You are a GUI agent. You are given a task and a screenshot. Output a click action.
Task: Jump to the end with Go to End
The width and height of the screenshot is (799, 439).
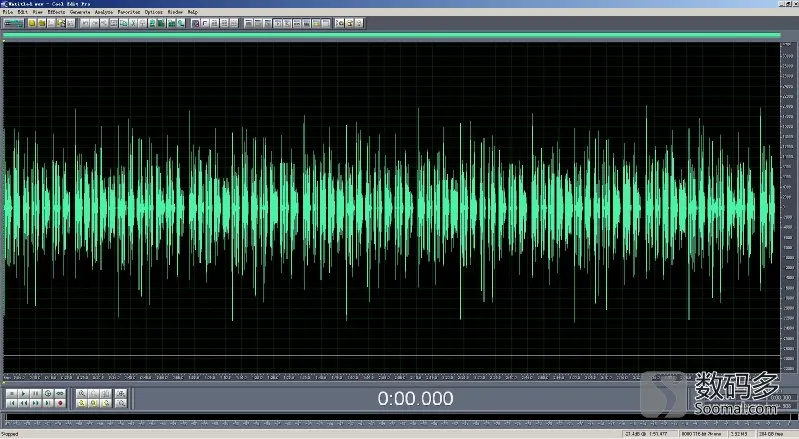pyautogui.click(x=48, y=403)
